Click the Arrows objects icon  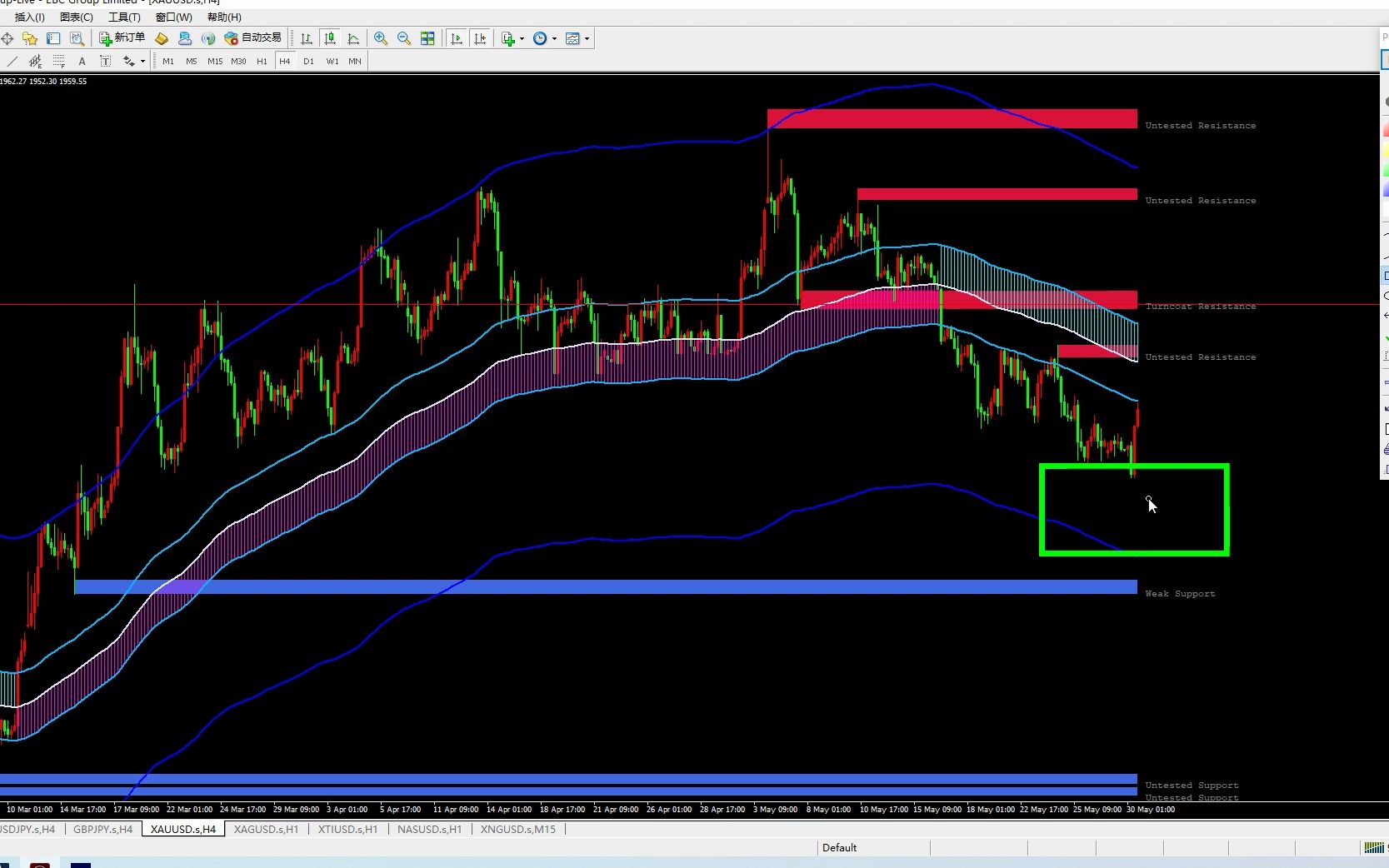(x=128, y=61)
